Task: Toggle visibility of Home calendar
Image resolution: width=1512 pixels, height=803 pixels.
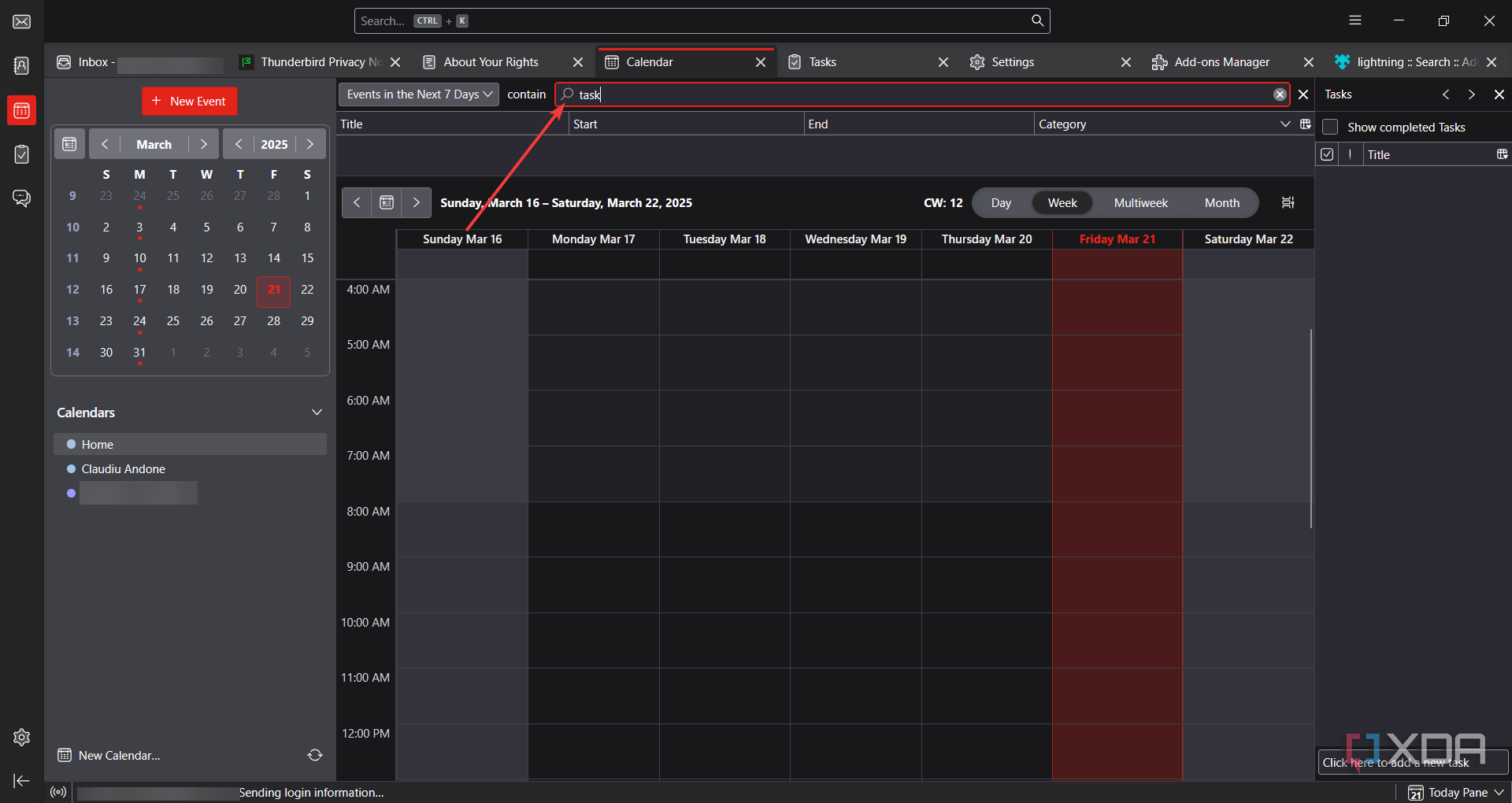Action: (x=72, y=444)
